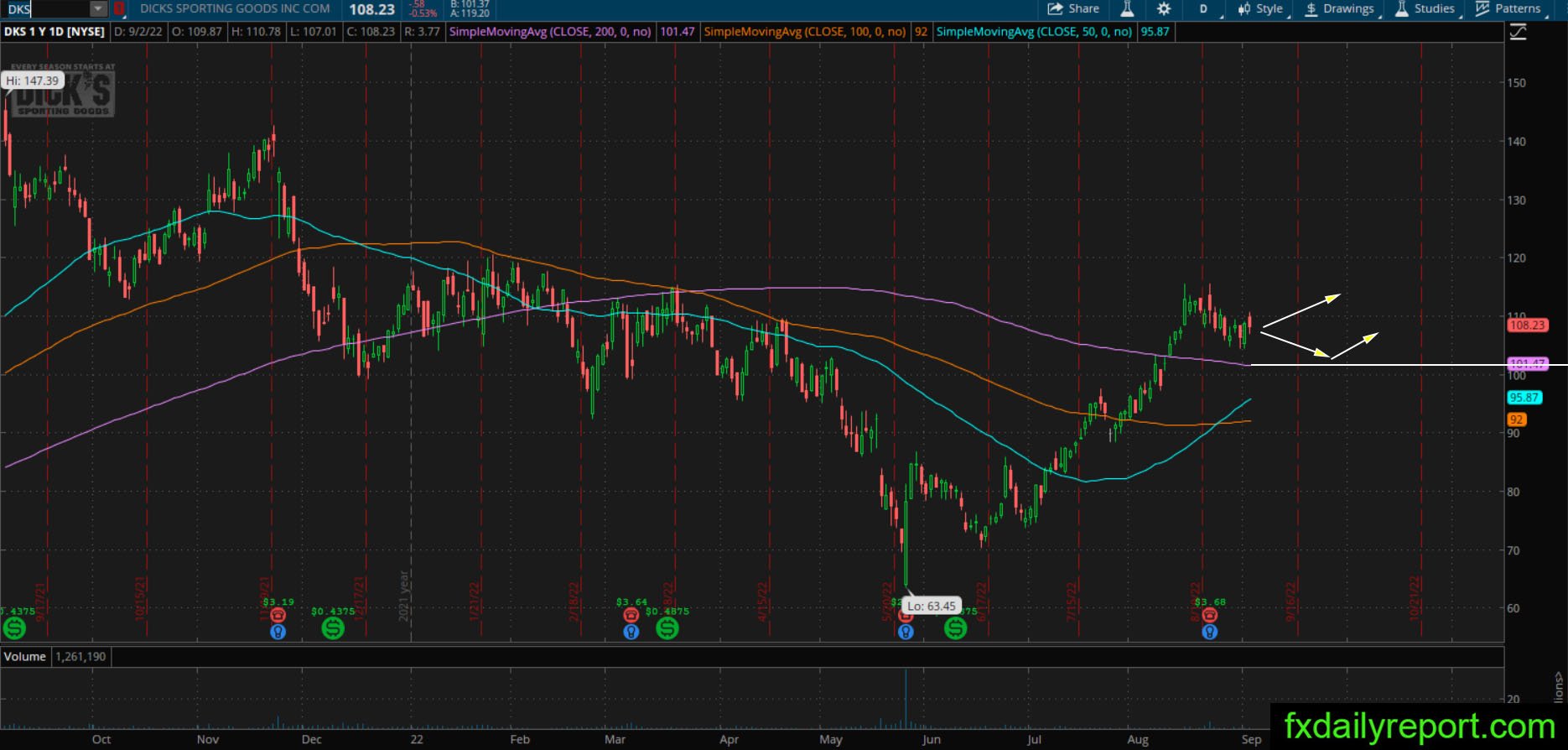
Task: Click the R: 3.77 range value
Action: [x=422, y=32]
